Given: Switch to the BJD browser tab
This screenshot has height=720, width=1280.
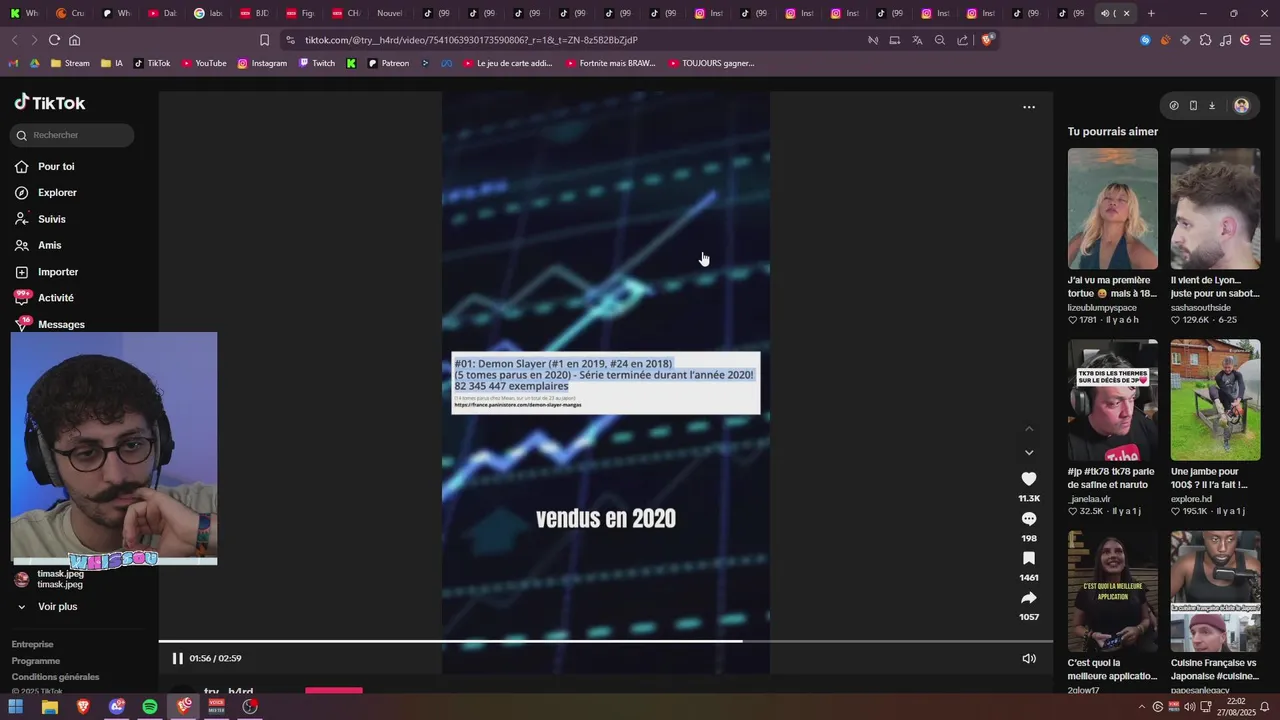Looking at the screenshot, I should tap(256, 13).
